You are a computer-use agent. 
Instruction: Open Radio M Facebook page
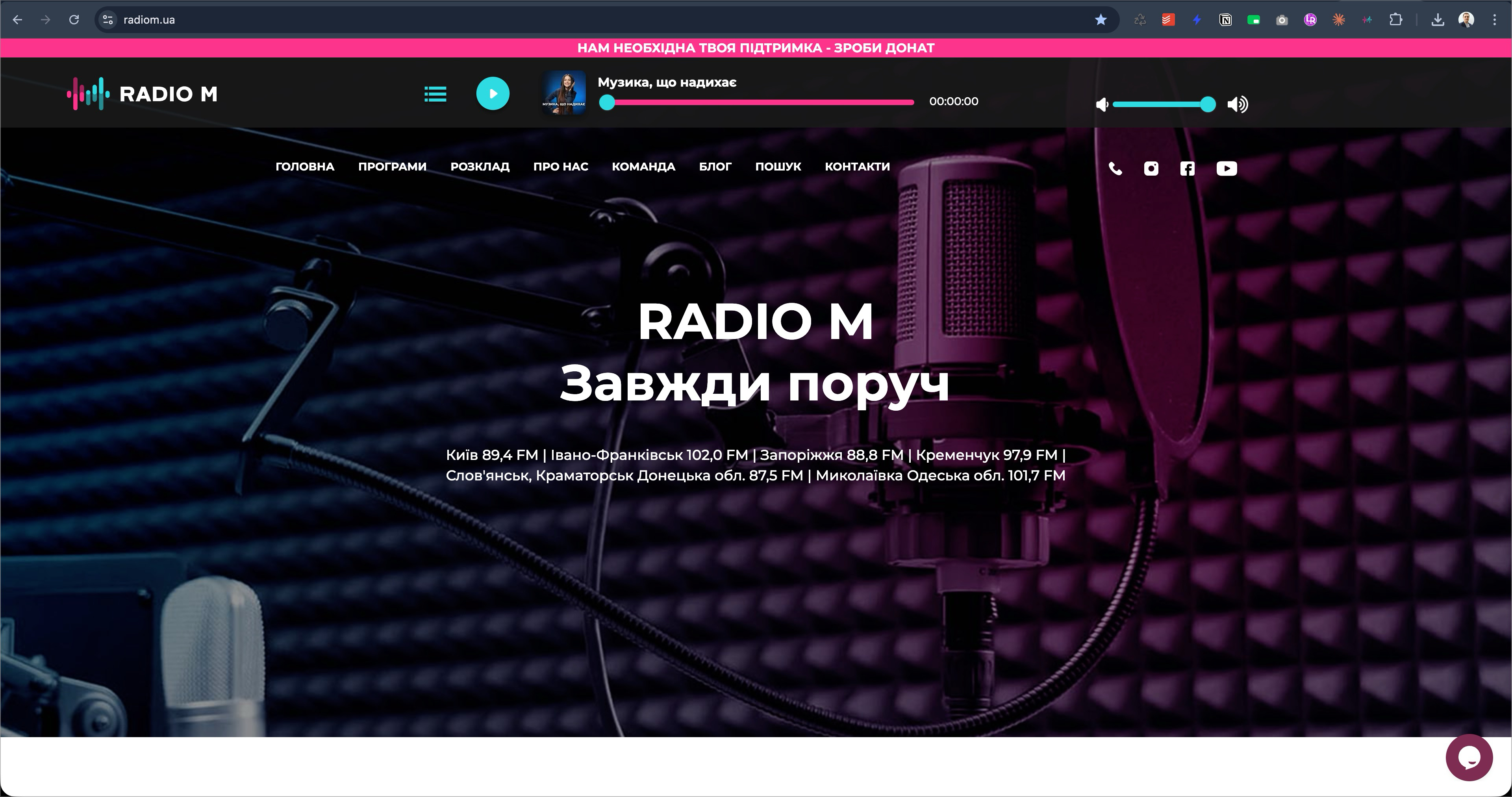1187,169
